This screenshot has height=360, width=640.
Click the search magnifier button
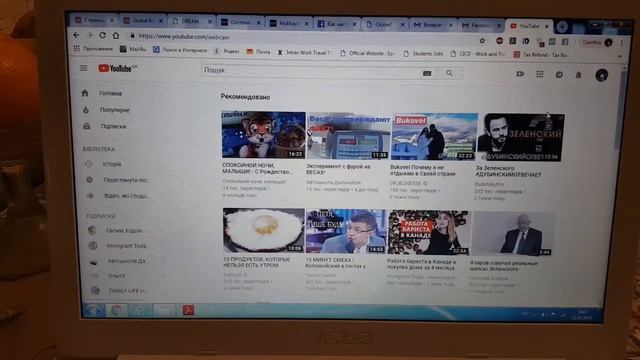tap(449, 73)
